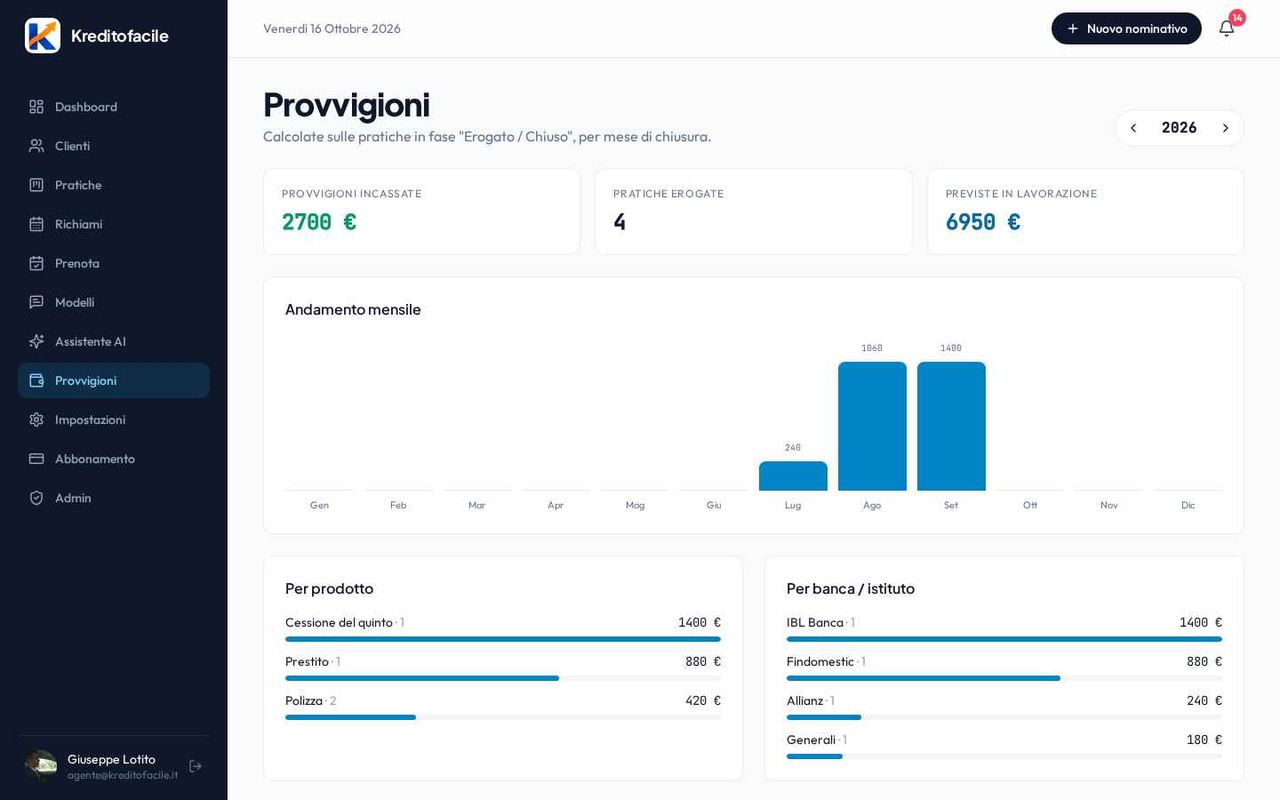Click the Nuovo nominativo button
The width and height of the screenshot is (1280, 800).
click(x=1126, y=28)
